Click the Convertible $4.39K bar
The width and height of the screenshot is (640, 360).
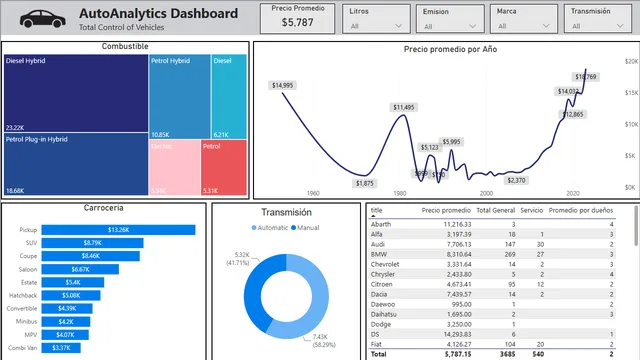click(x=67, y=309)
